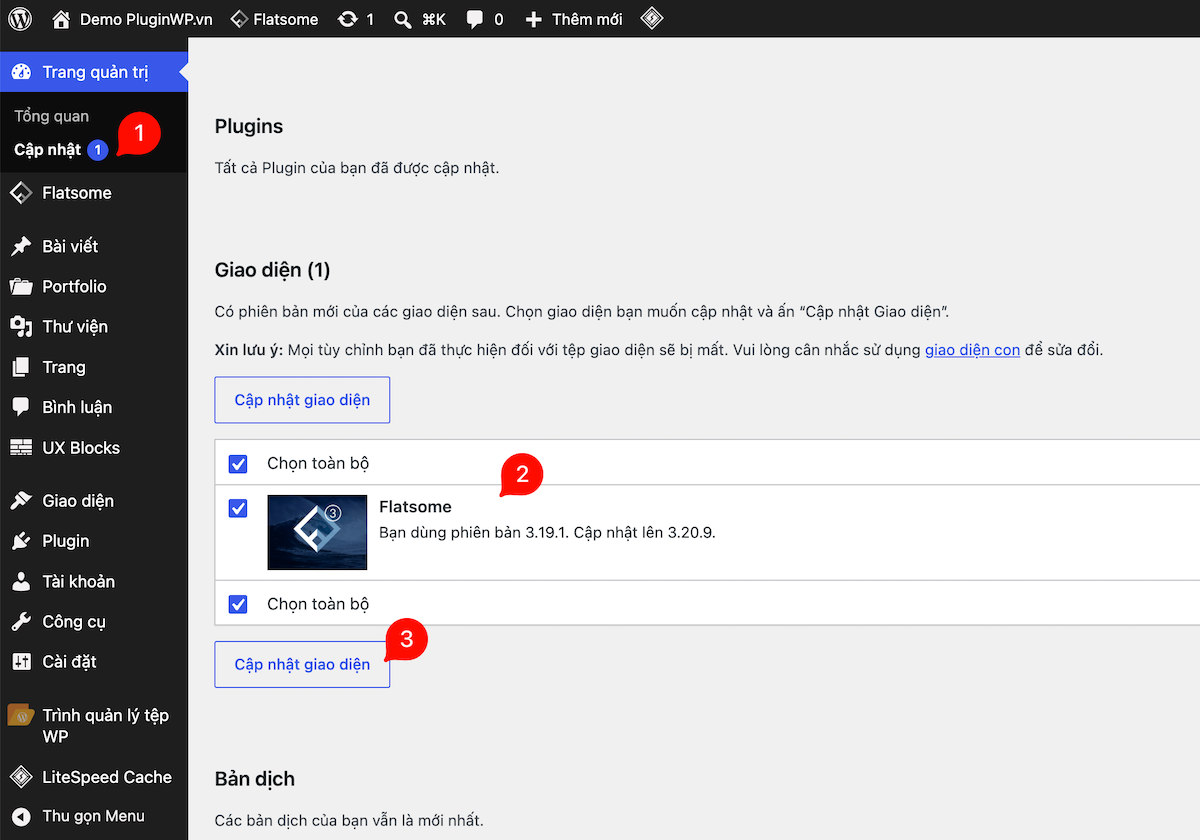The image size is (1200, 840).
Task: Click the speech bubble icon for Bình luận
Action: (21, 407)
